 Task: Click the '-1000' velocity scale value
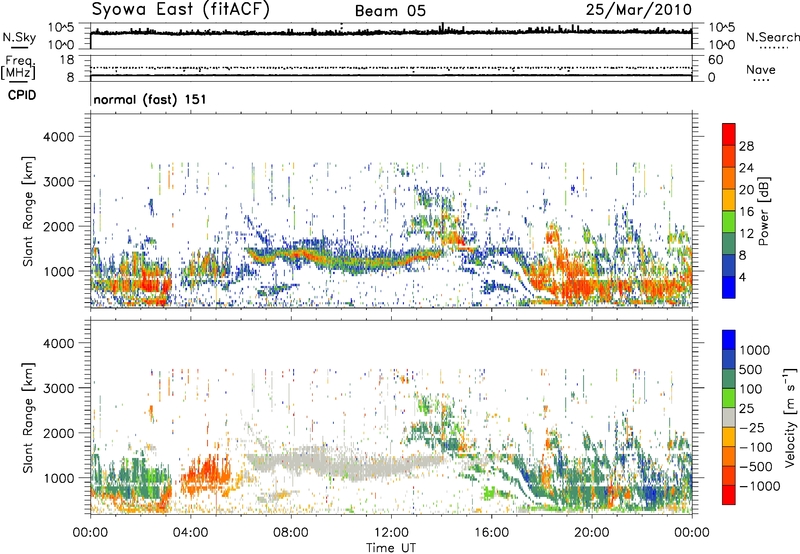coord(760,486)
